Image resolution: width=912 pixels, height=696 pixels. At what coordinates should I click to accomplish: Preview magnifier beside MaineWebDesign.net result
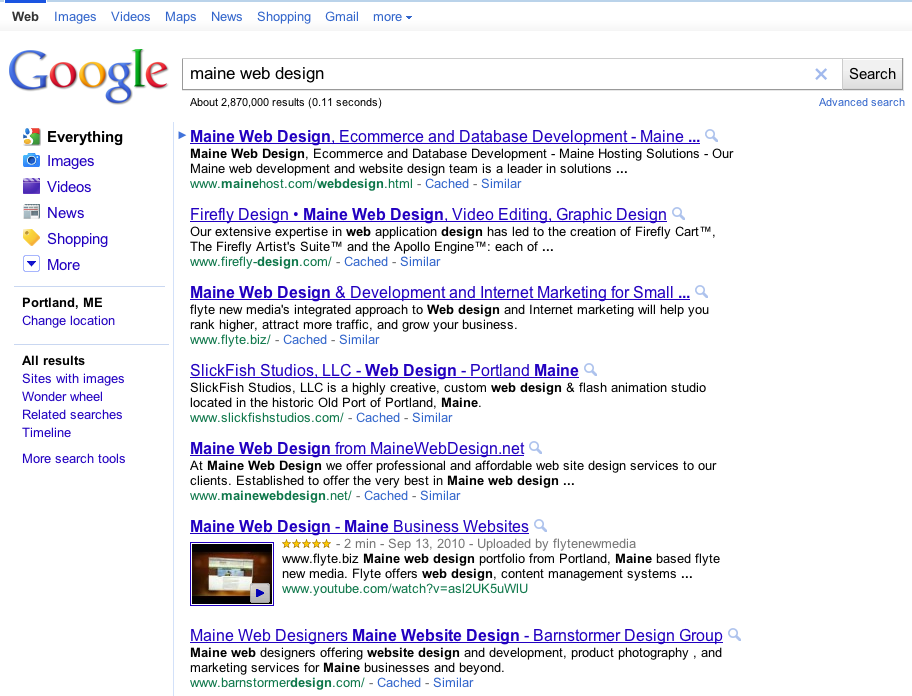(x=536, y=448)
